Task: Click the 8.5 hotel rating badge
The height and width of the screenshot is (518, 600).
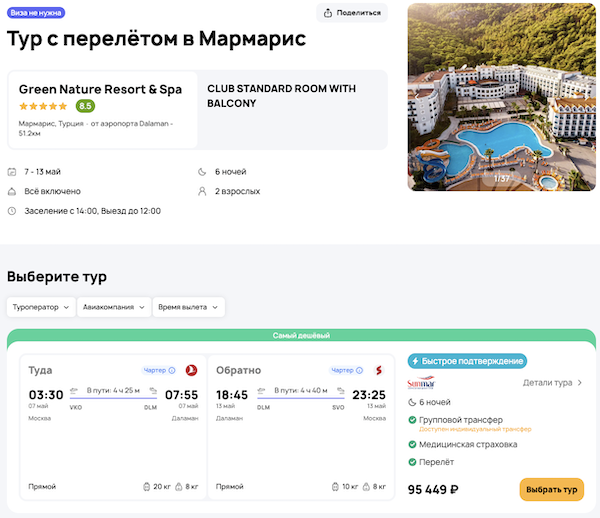Action: click(x=85, y=106)
